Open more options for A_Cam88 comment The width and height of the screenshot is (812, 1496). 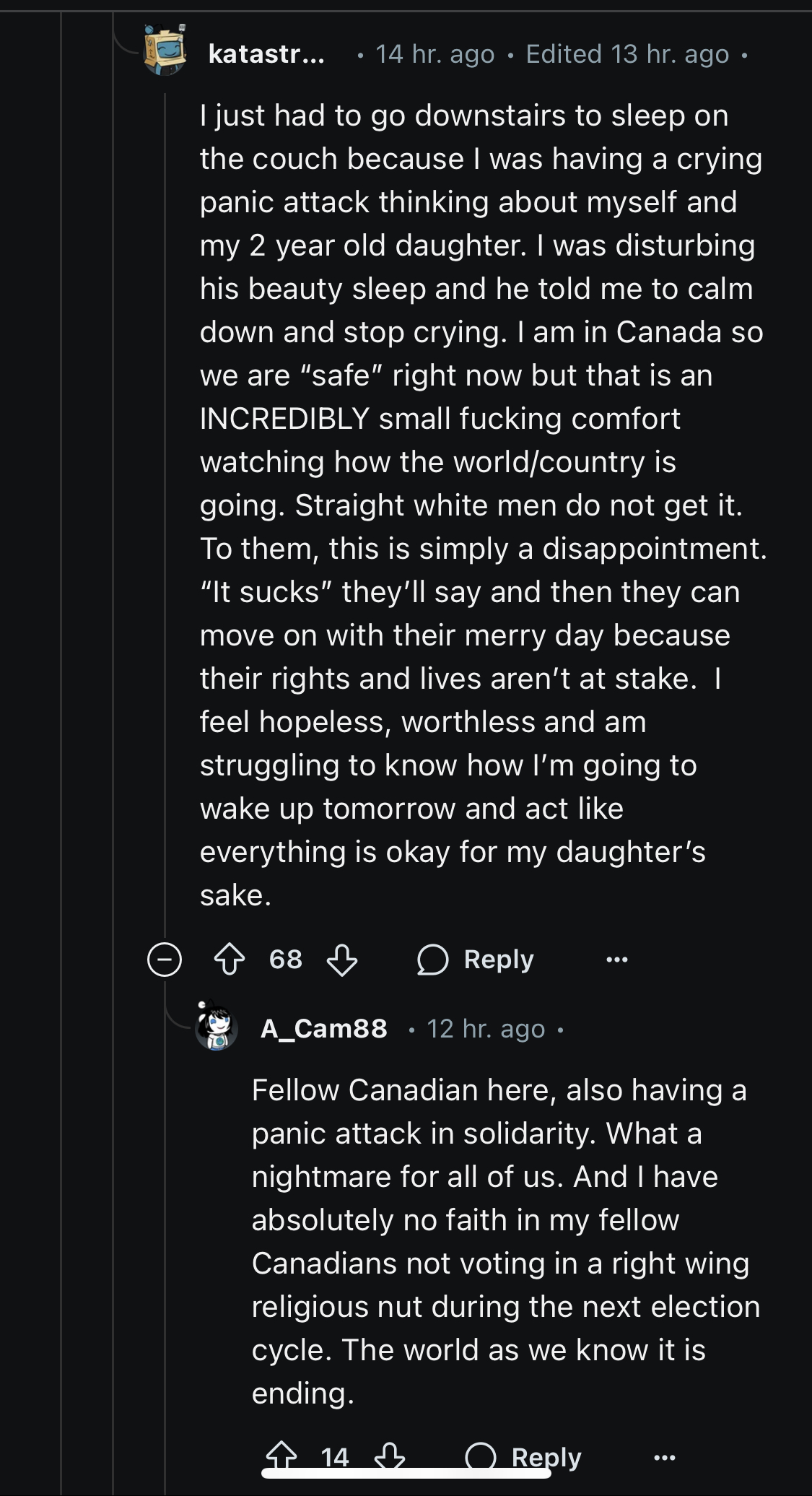pyautogui.click(x=664, y=1457)
